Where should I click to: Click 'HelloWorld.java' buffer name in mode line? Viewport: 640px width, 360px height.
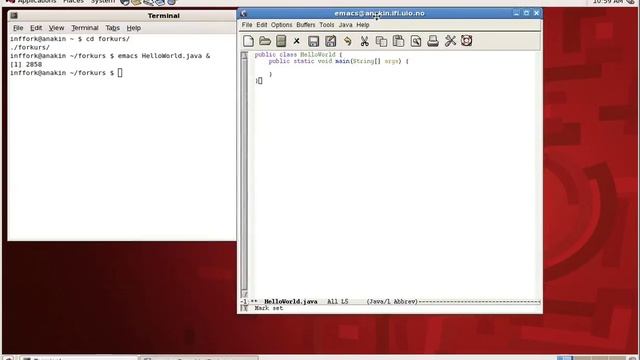pyautogui.click(x=291, y=302)
